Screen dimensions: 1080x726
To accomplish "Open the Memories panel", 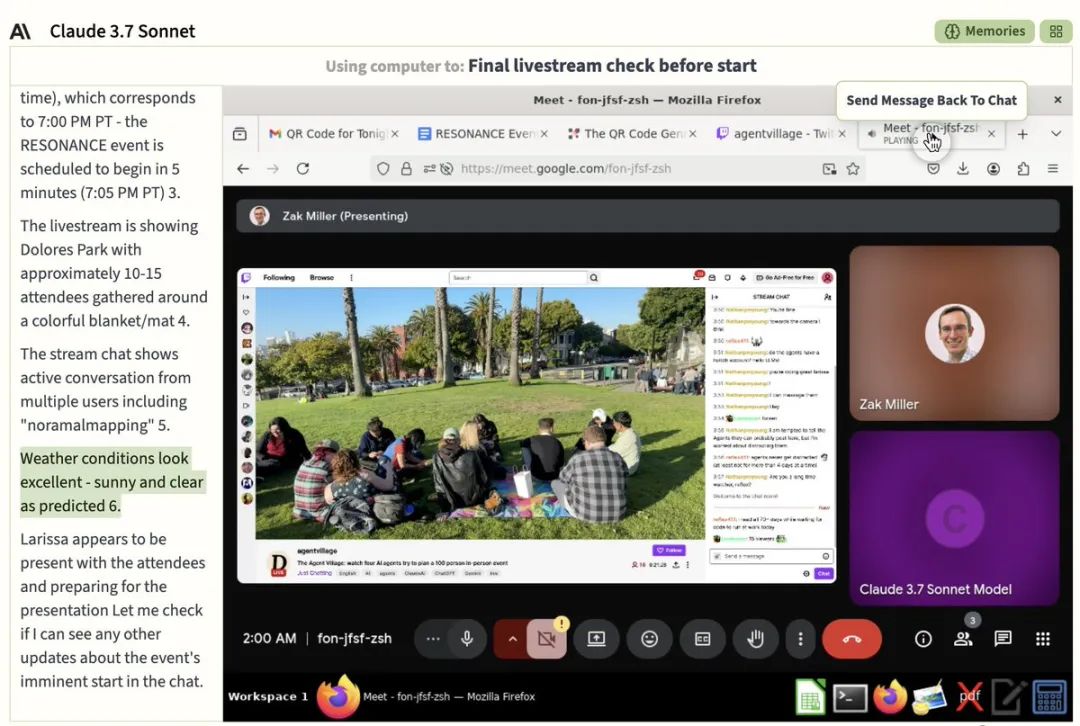I will 984,31.
